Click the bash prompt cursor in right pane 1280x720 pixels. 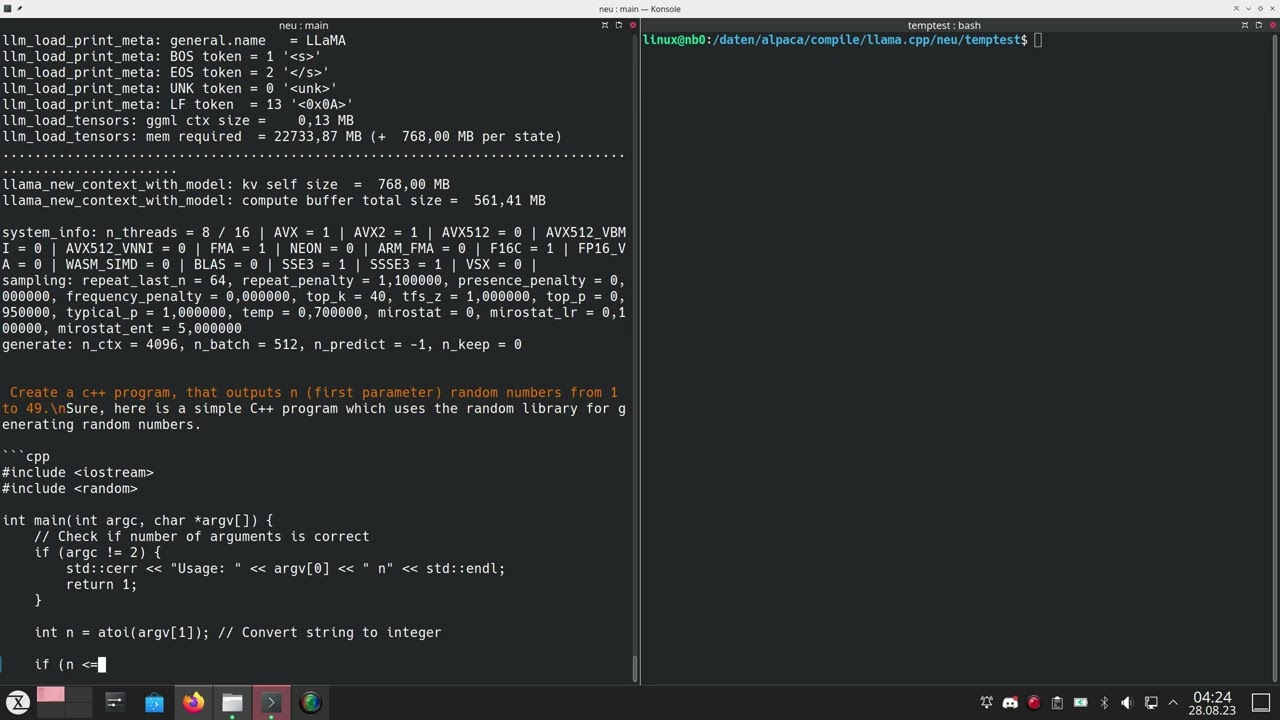(x=1038, y=40)
